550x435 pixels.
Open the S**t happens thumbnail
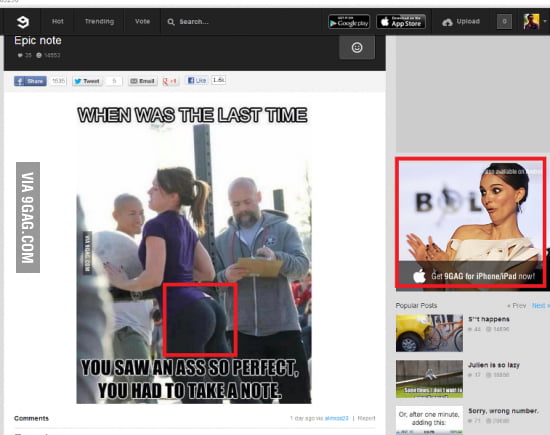point(429,333)
